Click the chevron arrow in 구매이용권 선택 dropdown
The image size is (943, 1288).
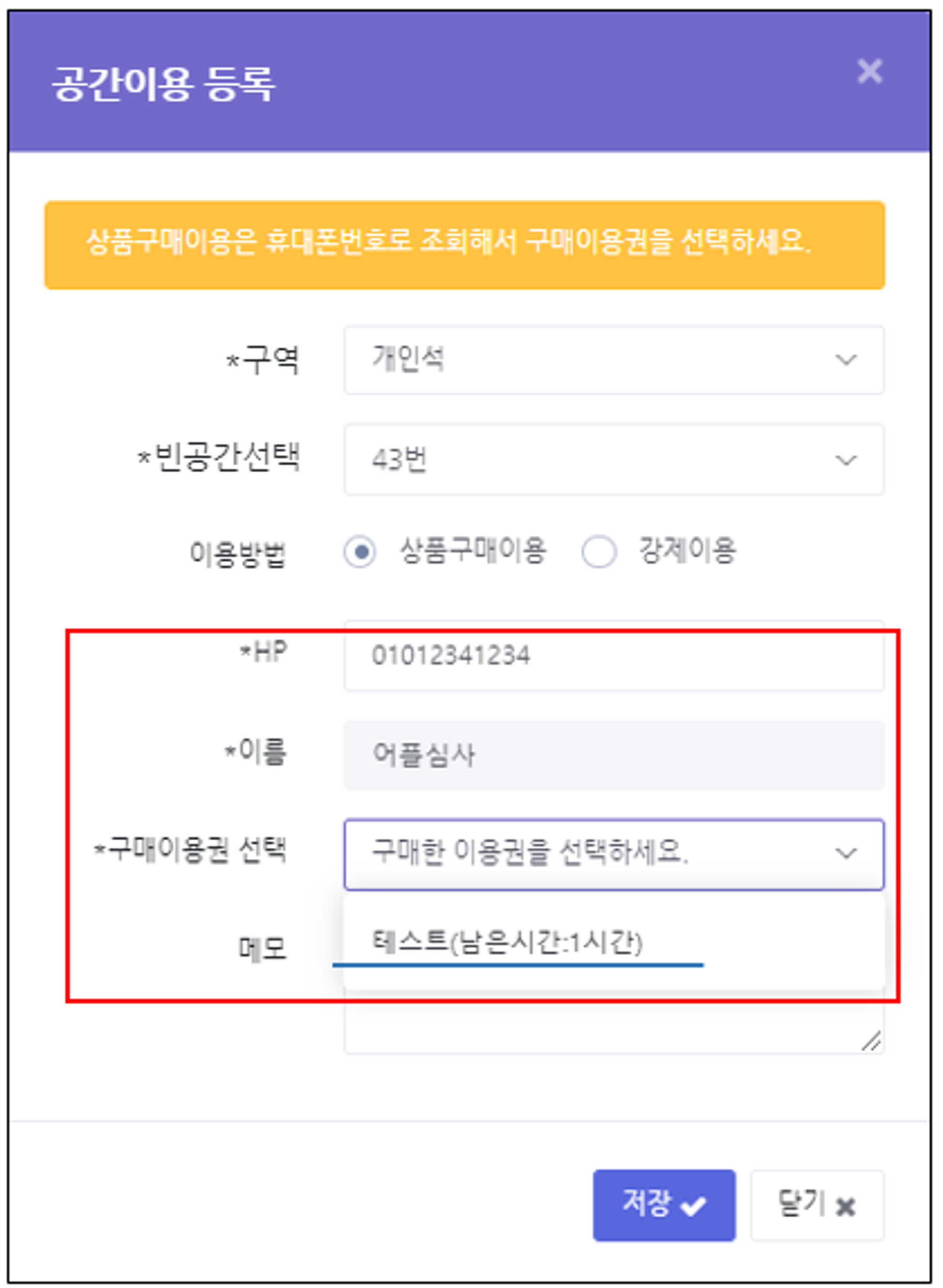pyautogui.click(x=845, y=853)
